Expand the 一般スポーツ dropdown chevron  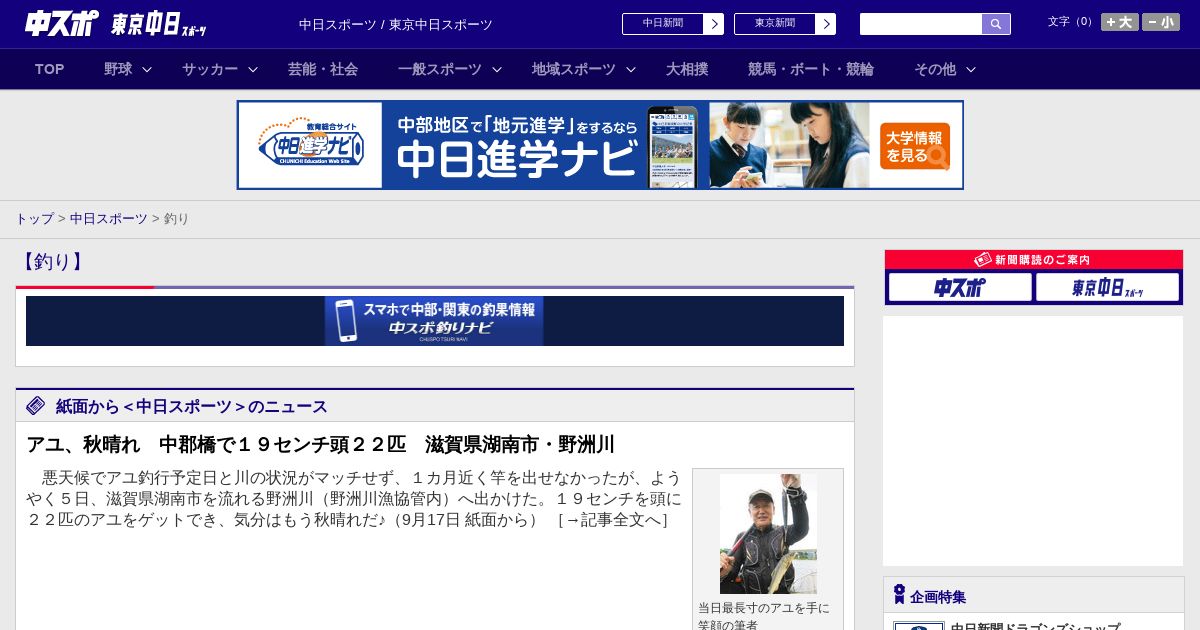click(x=497, y=69)
